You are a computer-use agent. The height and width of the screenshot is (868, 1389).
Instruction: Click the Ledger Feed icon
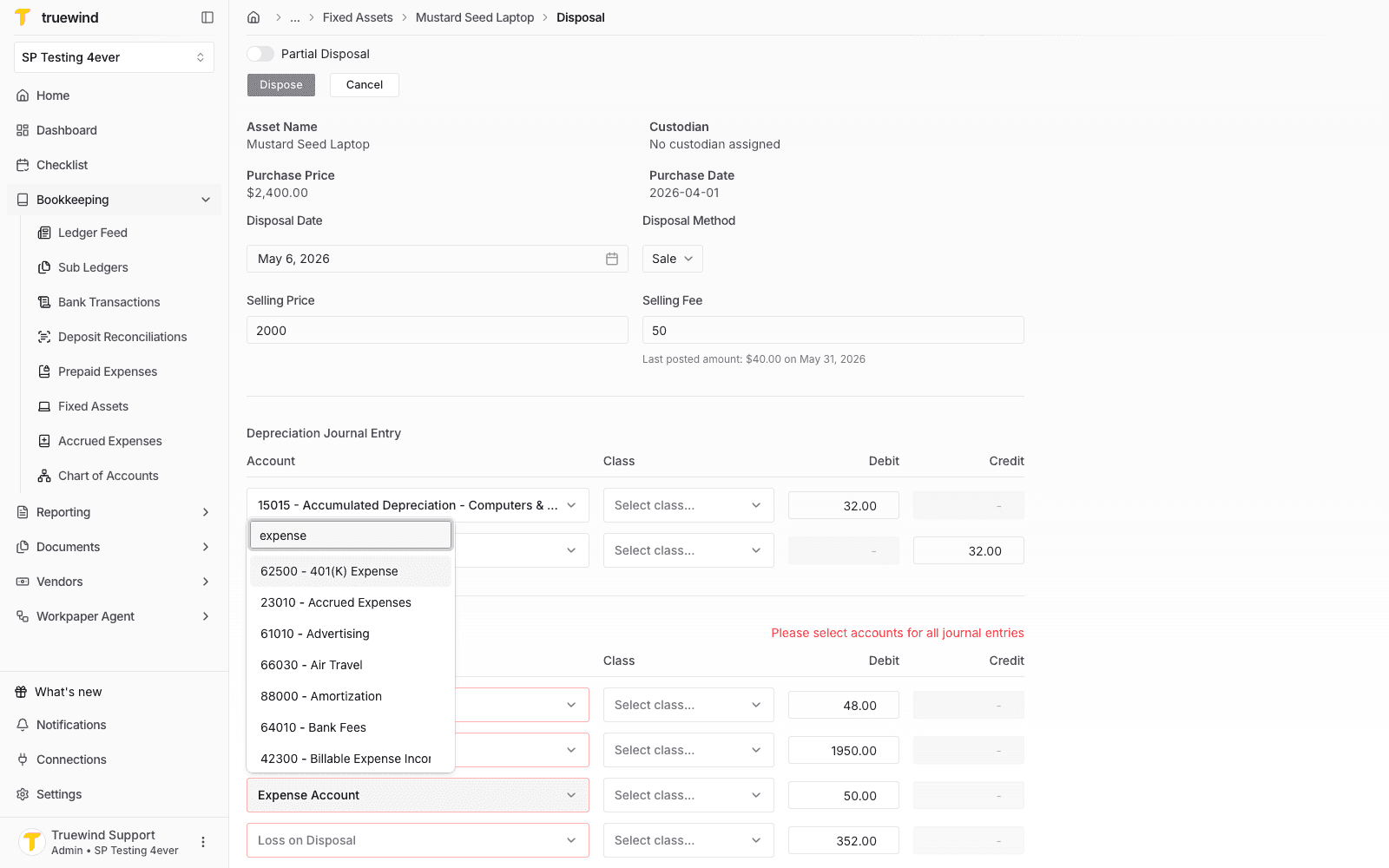pyautogui.click(x=44, y=233)
